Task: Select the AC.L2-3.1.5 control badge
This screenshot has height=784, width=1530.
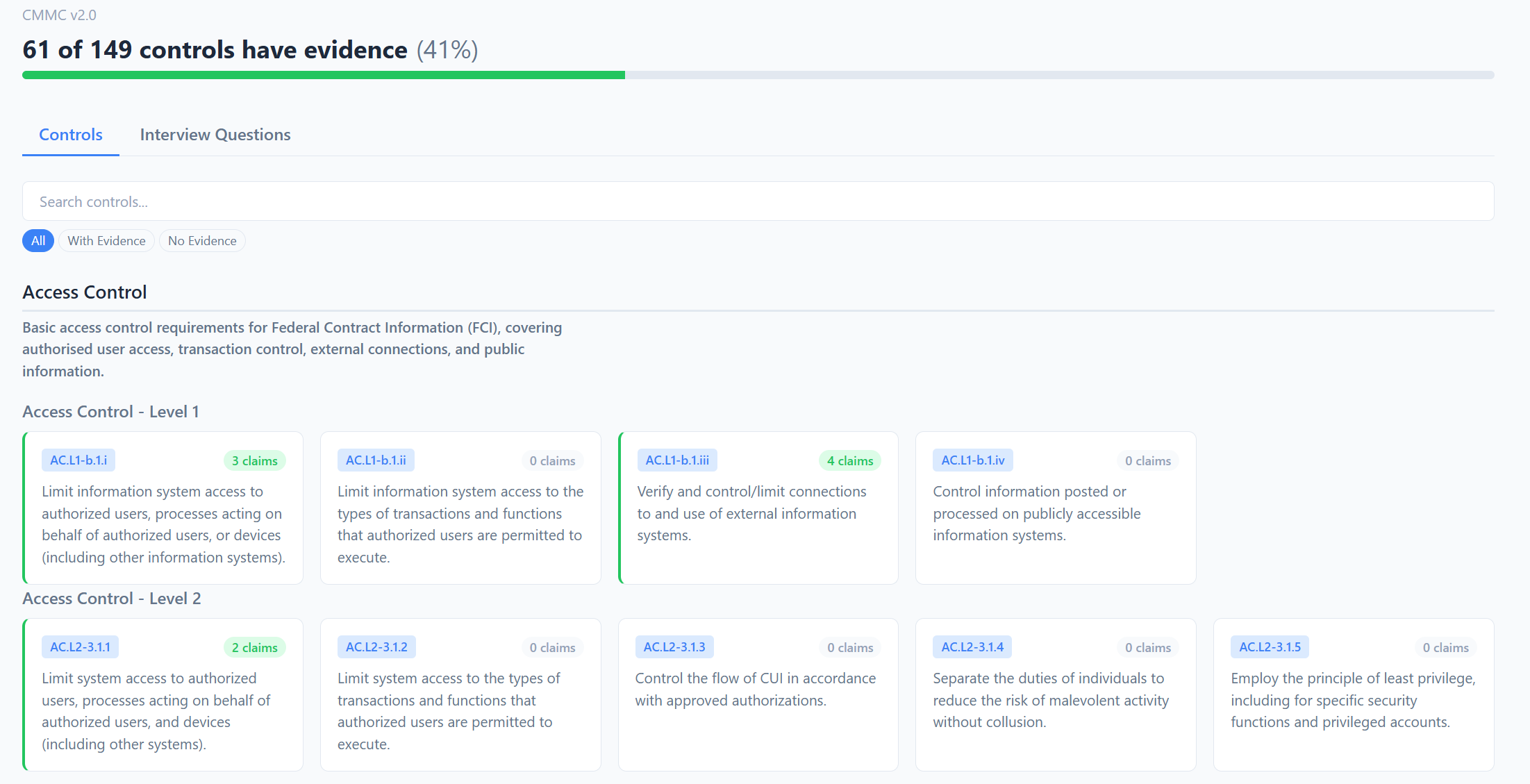Action: [1270, 647]
